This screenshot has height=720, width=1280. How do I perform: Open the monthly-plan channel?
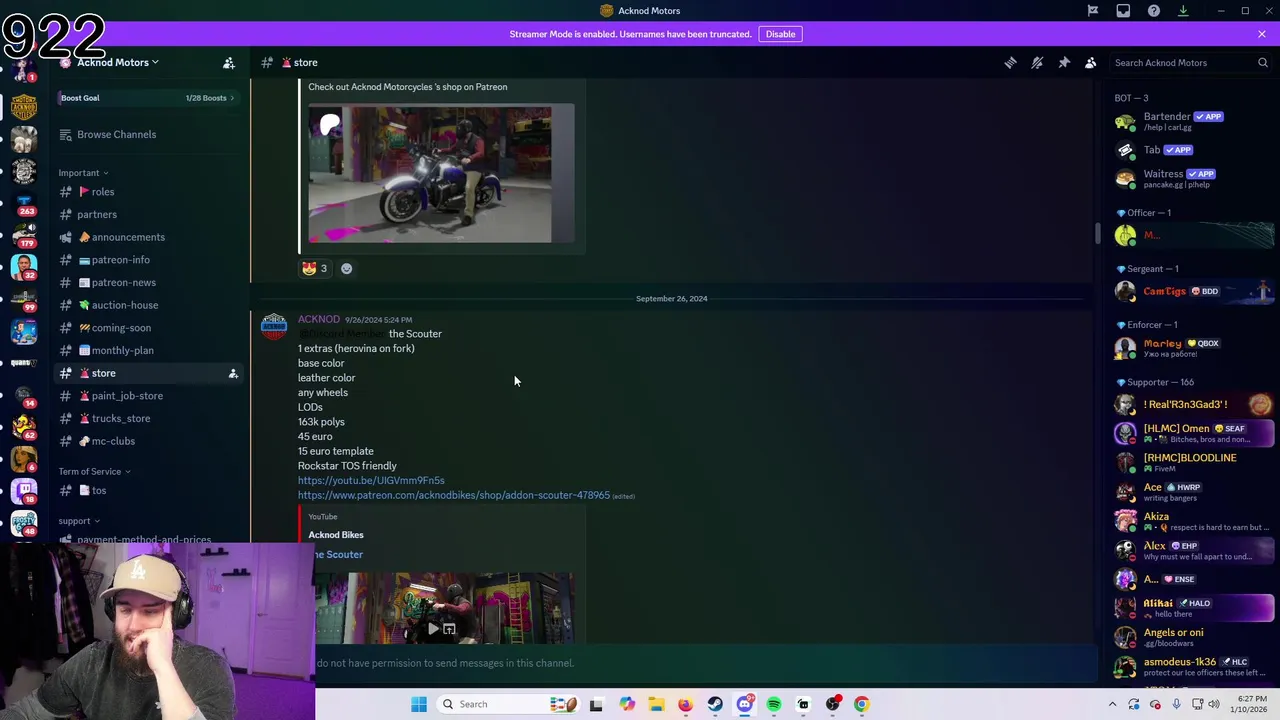[x=147, y=350]
